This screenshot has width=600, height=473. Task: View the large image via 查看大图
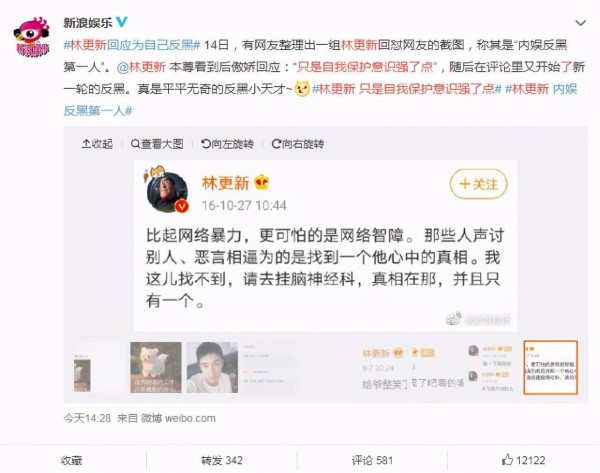157,144
